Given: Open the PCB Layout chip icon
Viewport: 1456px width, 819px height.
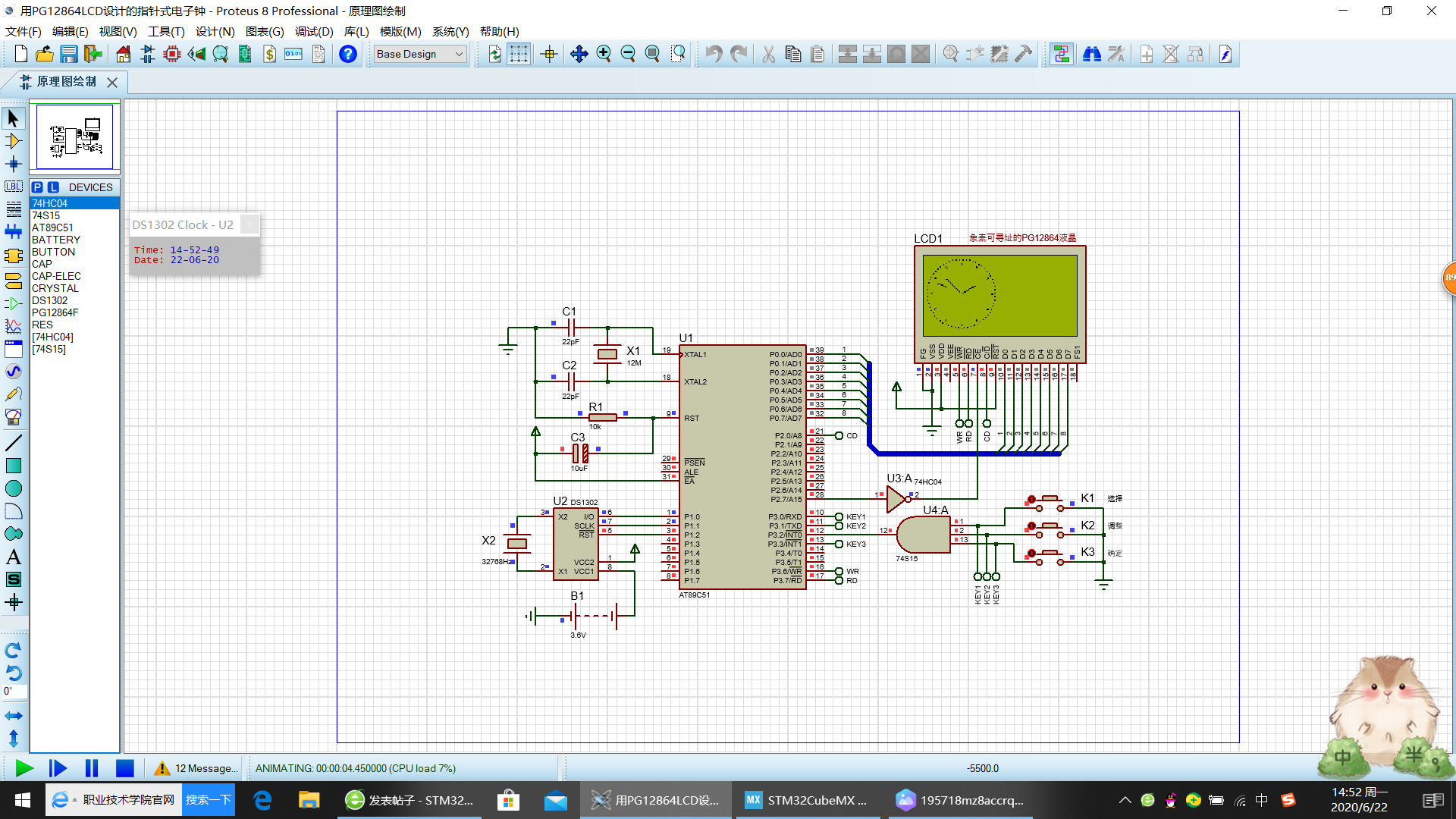Looking at the screenshot, I should coord(172,54).
